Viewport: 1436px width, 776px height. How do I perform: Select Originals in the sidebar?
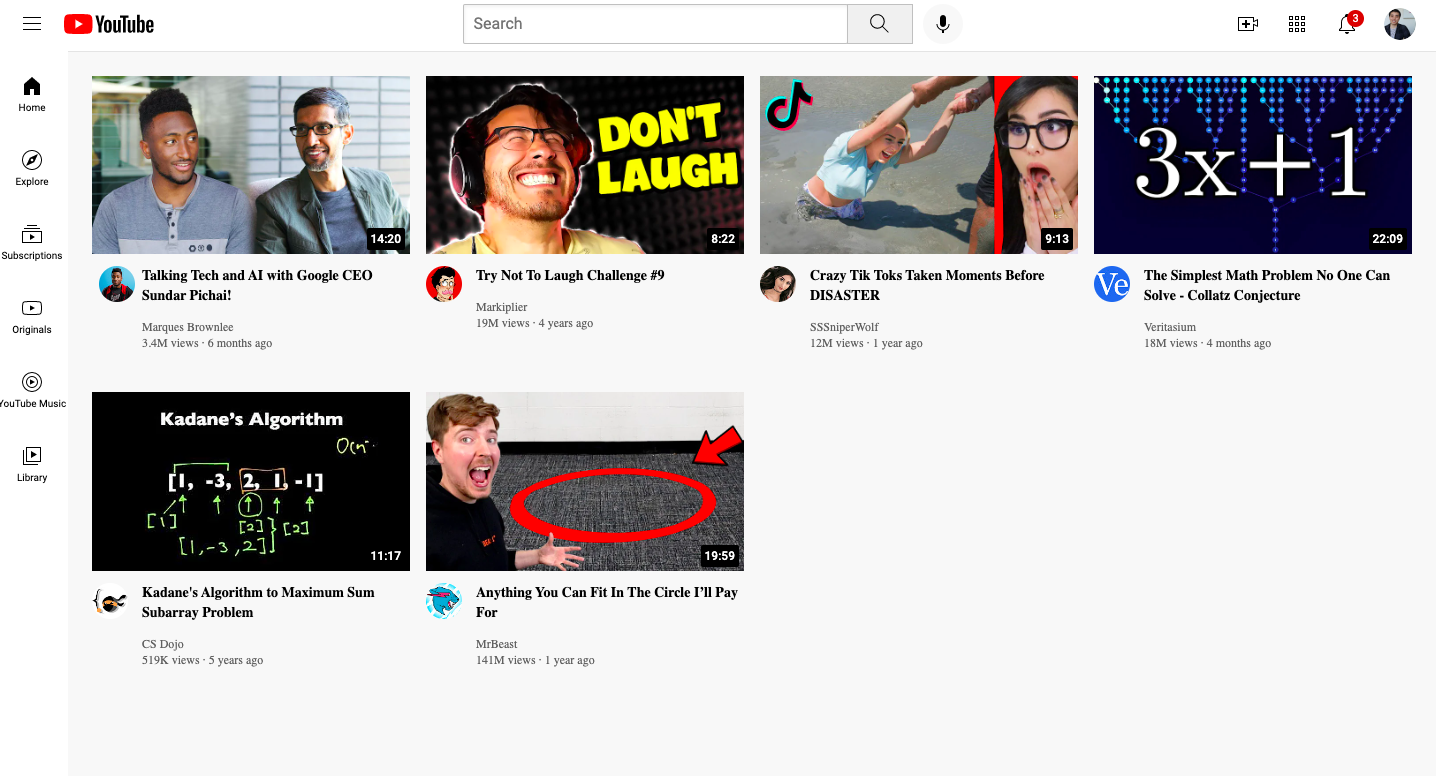32,316
